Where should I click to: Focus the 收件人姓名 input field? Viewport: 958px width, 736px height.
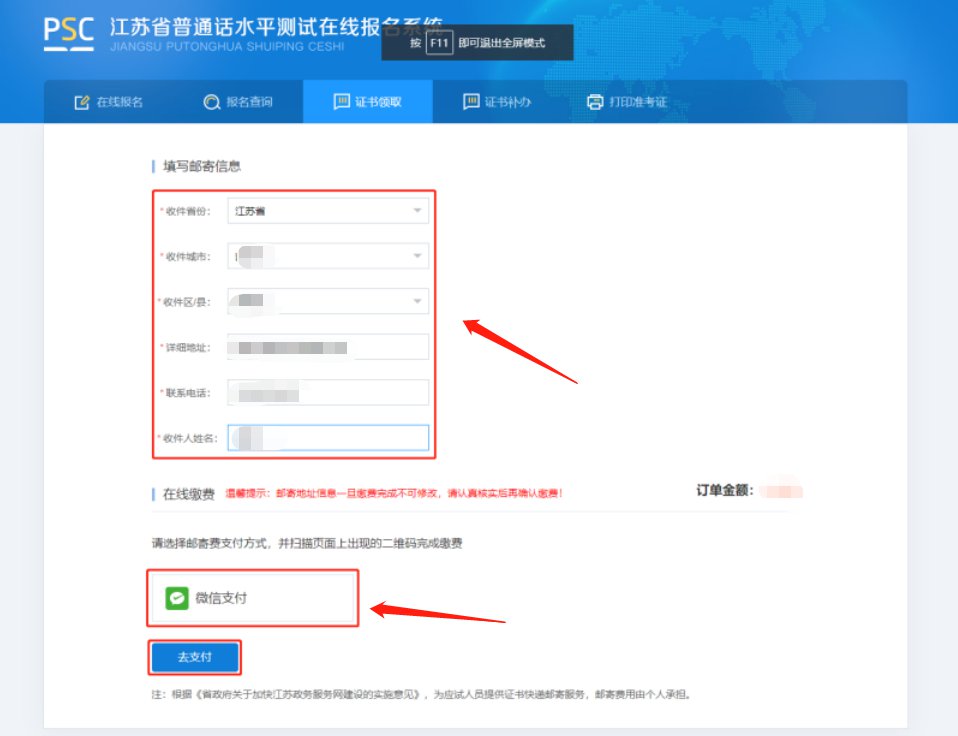(x=328, y=438)
